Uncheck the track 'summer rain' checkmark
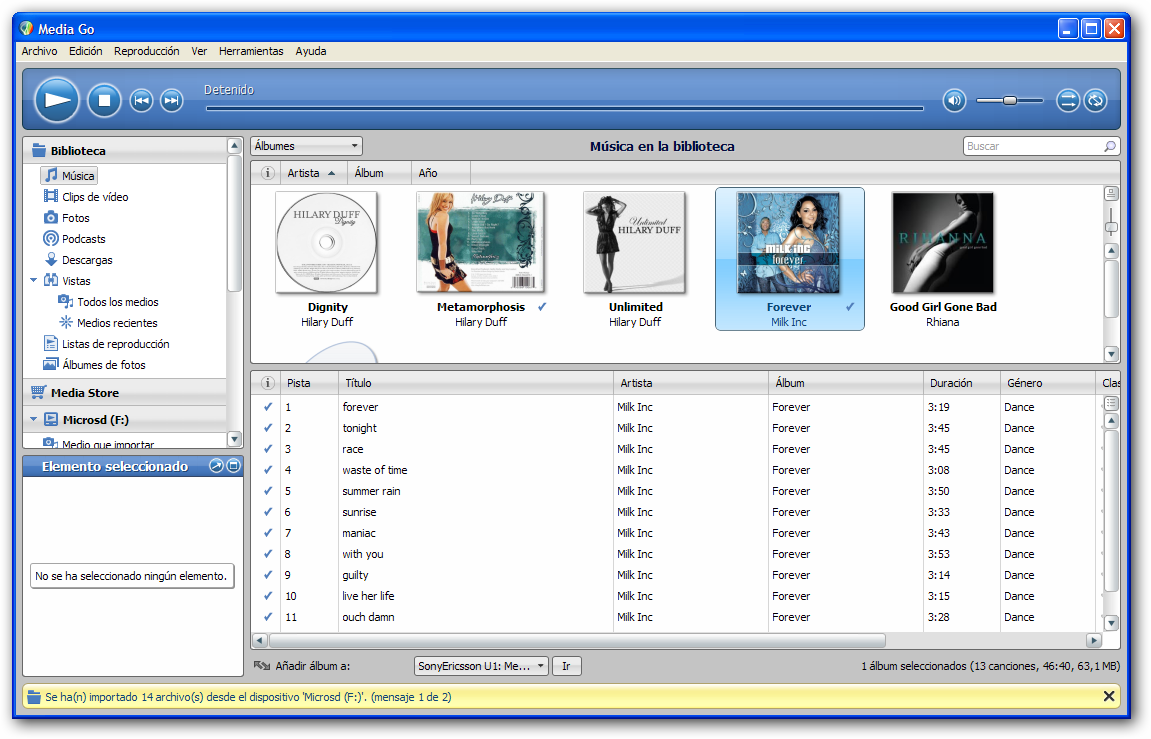This screenshot has width=1151, height=739. coord(267,491)
